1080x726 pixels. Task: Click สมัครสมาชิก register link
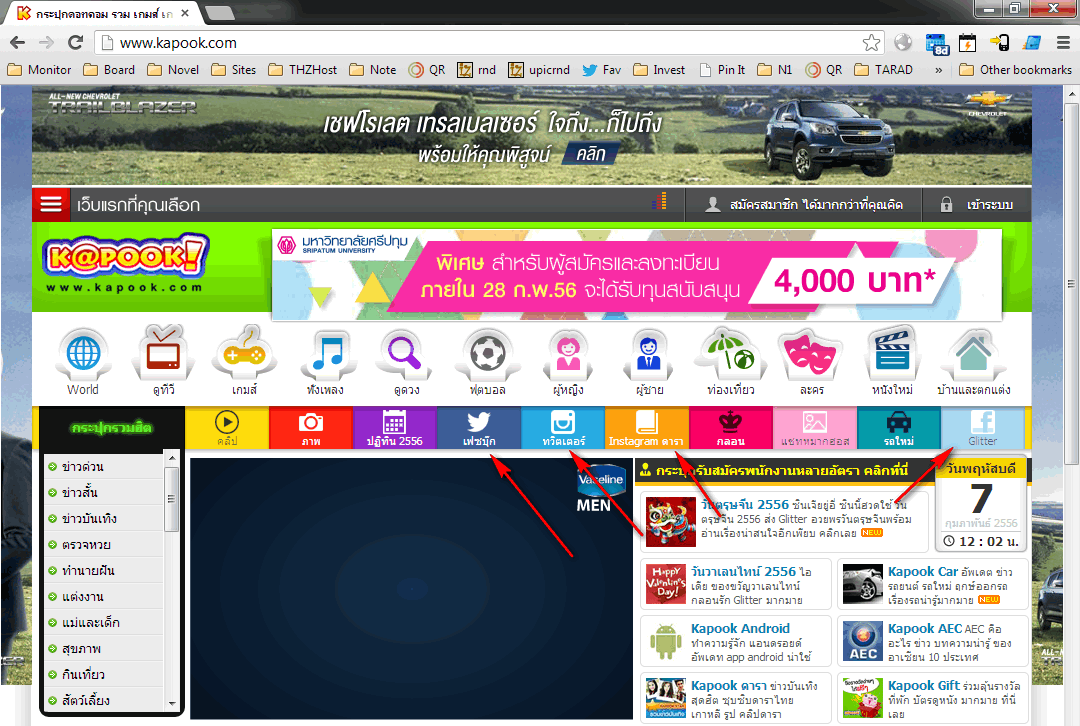(804, 205)
